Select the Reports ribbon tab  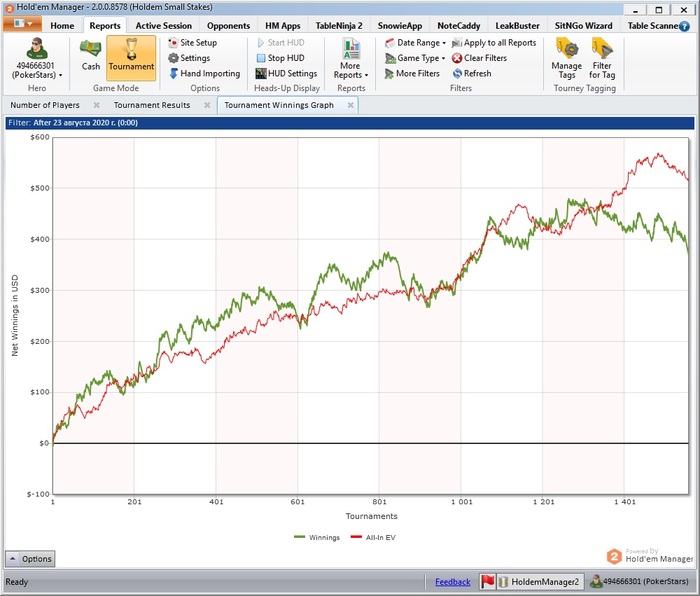(105, 25)
